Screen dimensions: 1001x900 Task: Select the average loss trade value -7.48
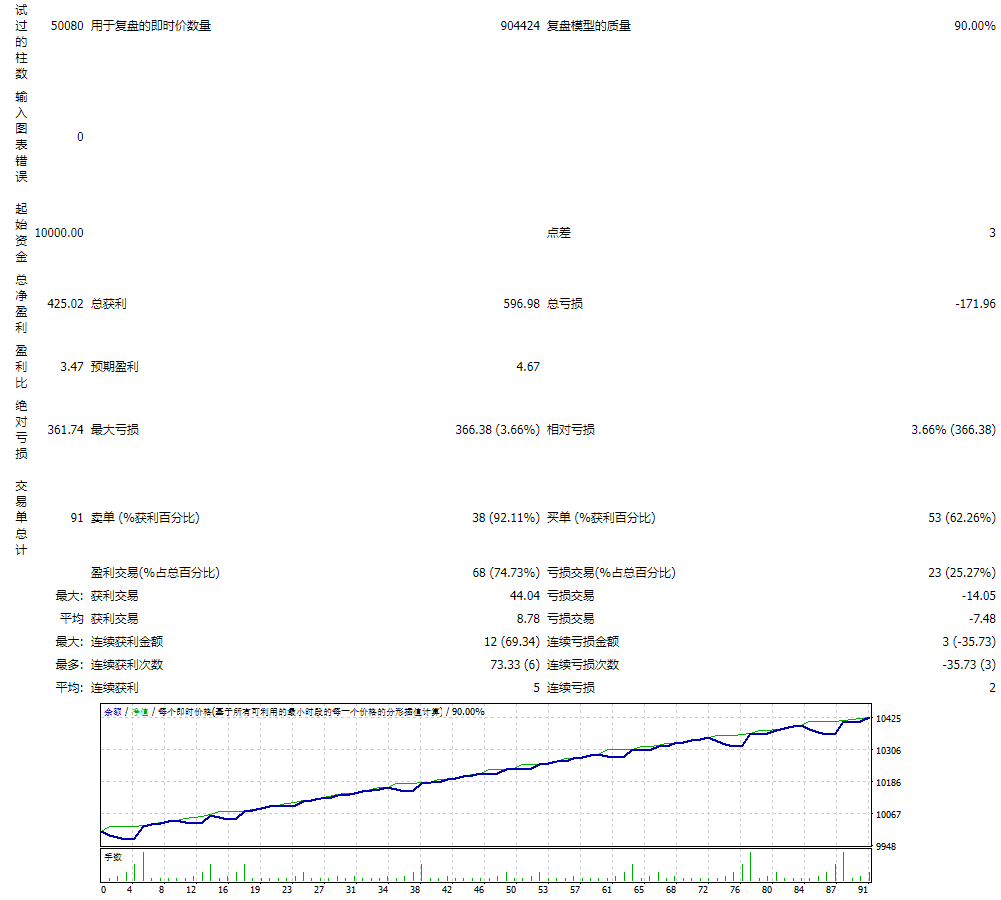(982, 619)
